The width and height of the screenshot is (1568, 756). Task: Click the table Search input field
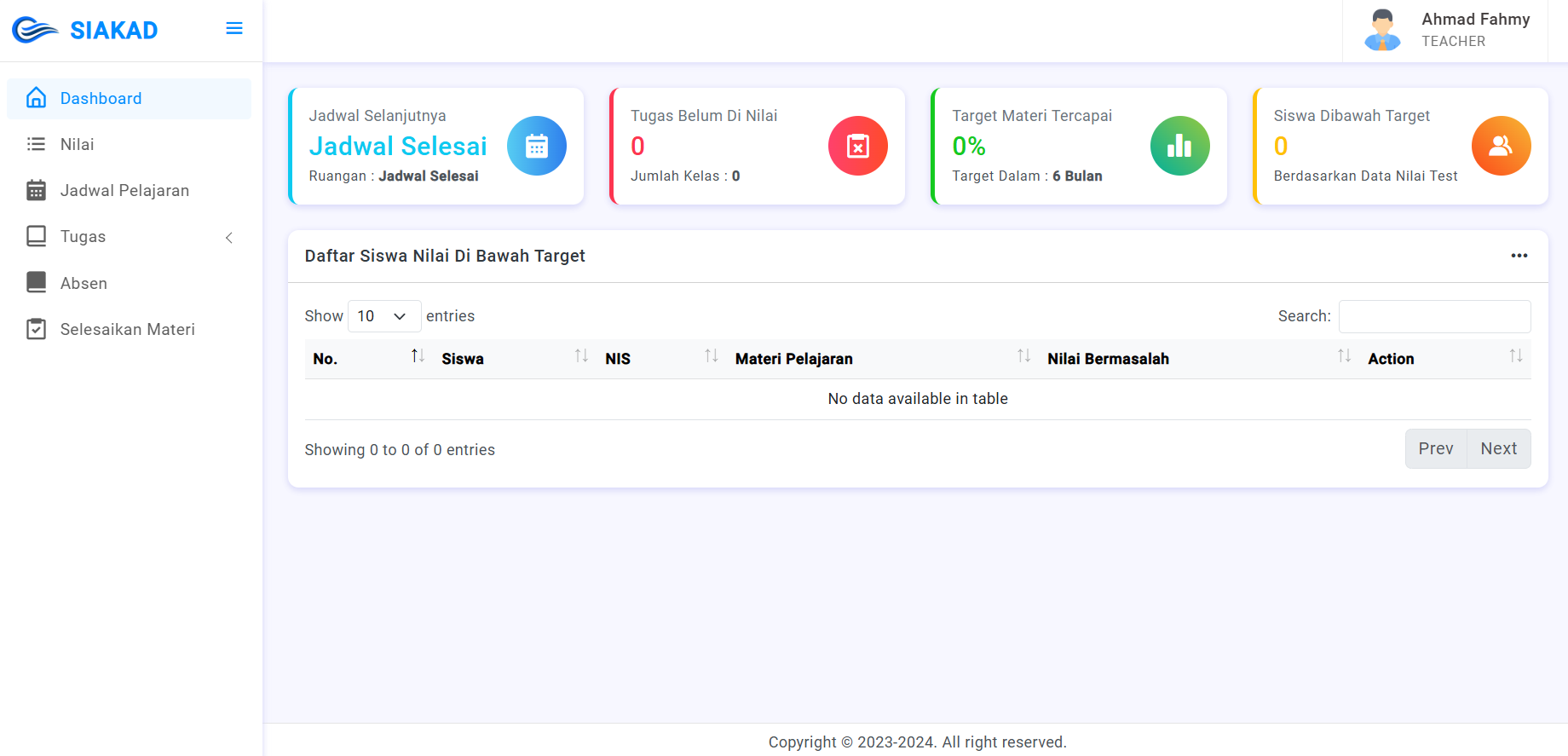tap(1434, 316)
